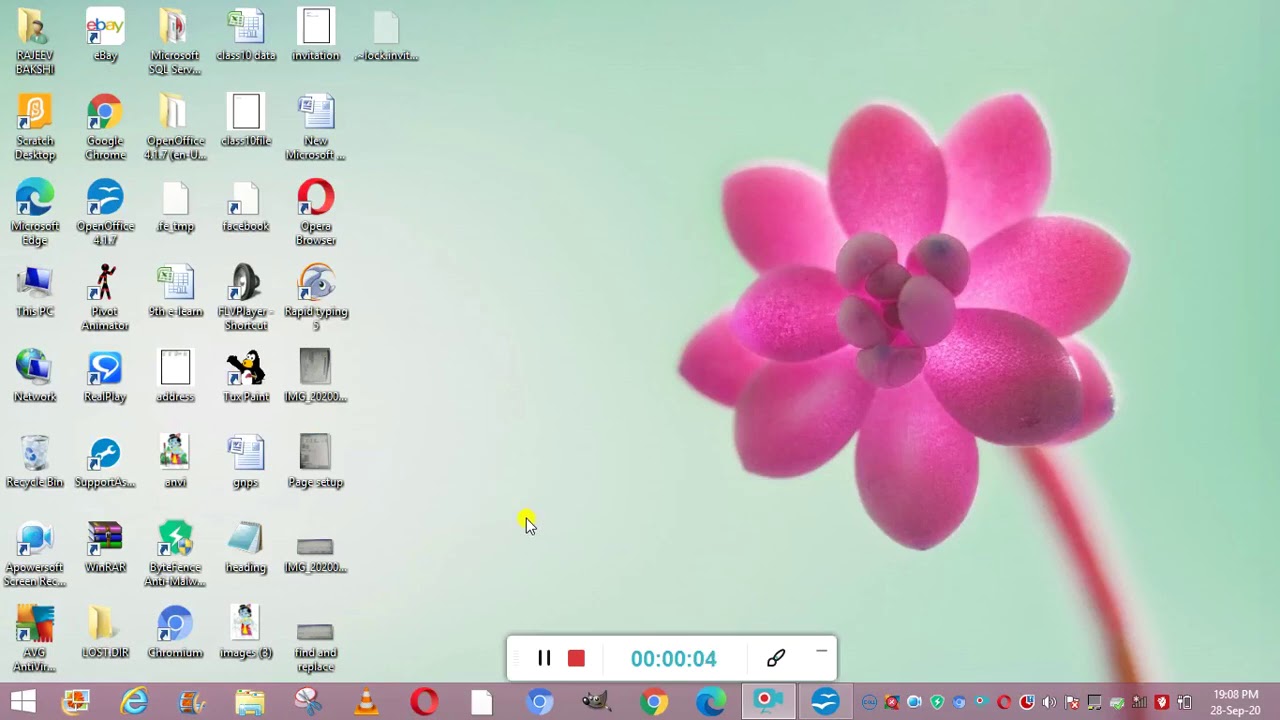Select the Microsoft Edge desktop shortcut
The image size is (1280, 720).
[35, 212]
